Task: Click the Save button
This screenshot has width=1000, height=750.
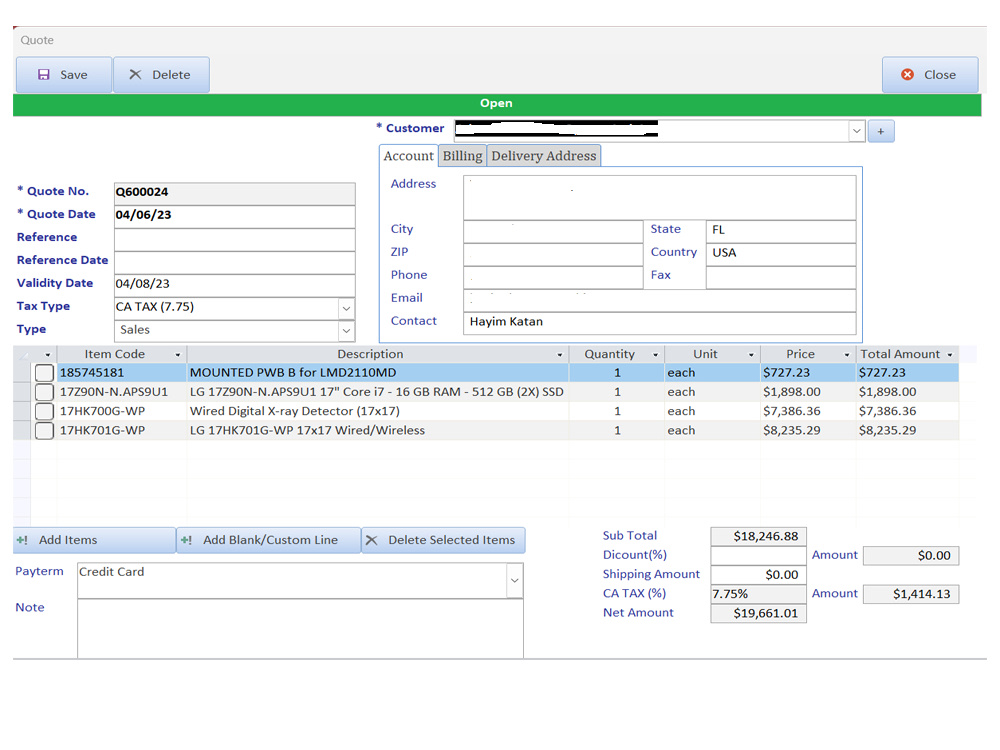Action: point(64,75)
